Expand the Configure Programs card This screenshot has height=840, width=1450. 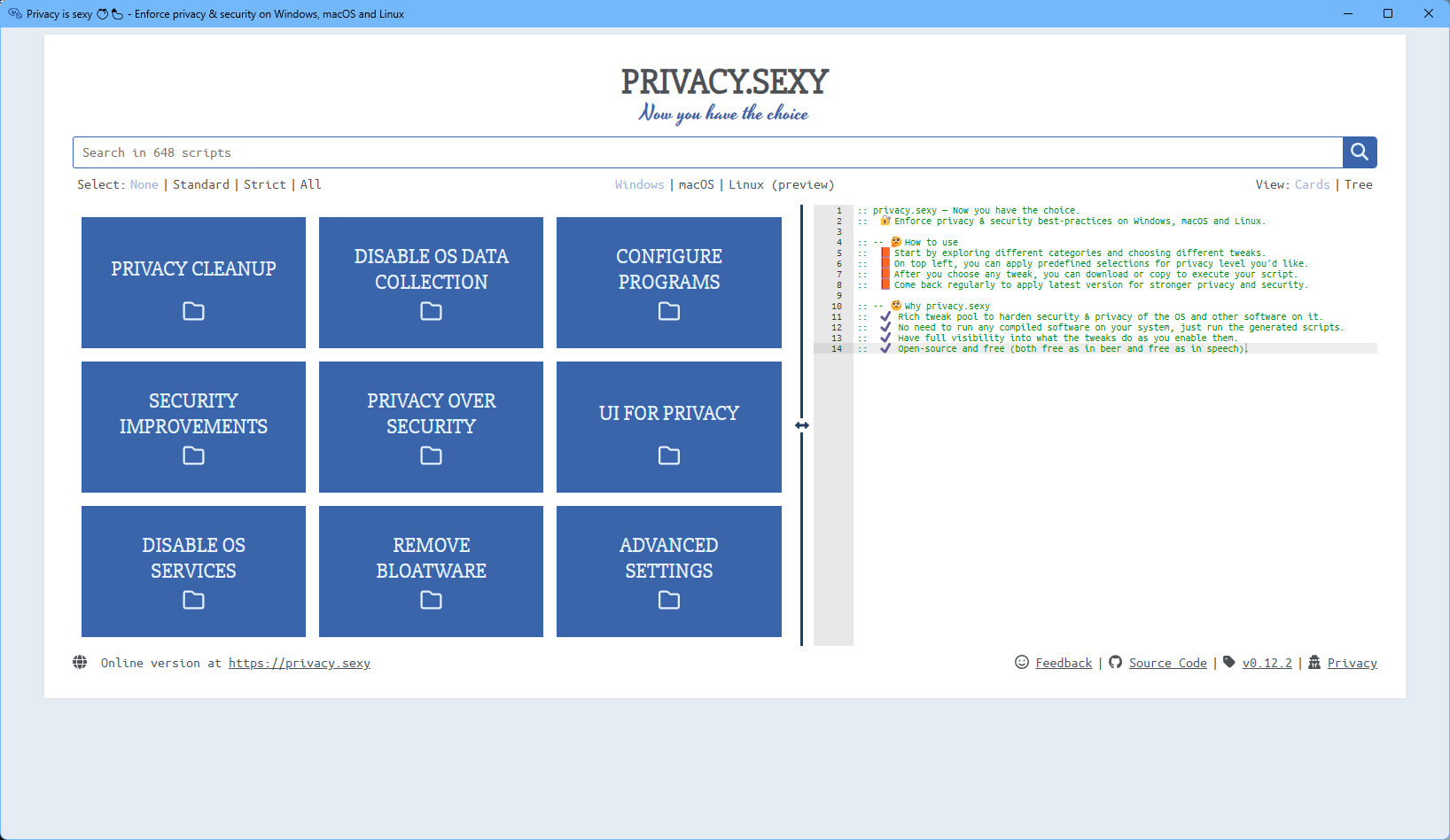coord(669,283)
